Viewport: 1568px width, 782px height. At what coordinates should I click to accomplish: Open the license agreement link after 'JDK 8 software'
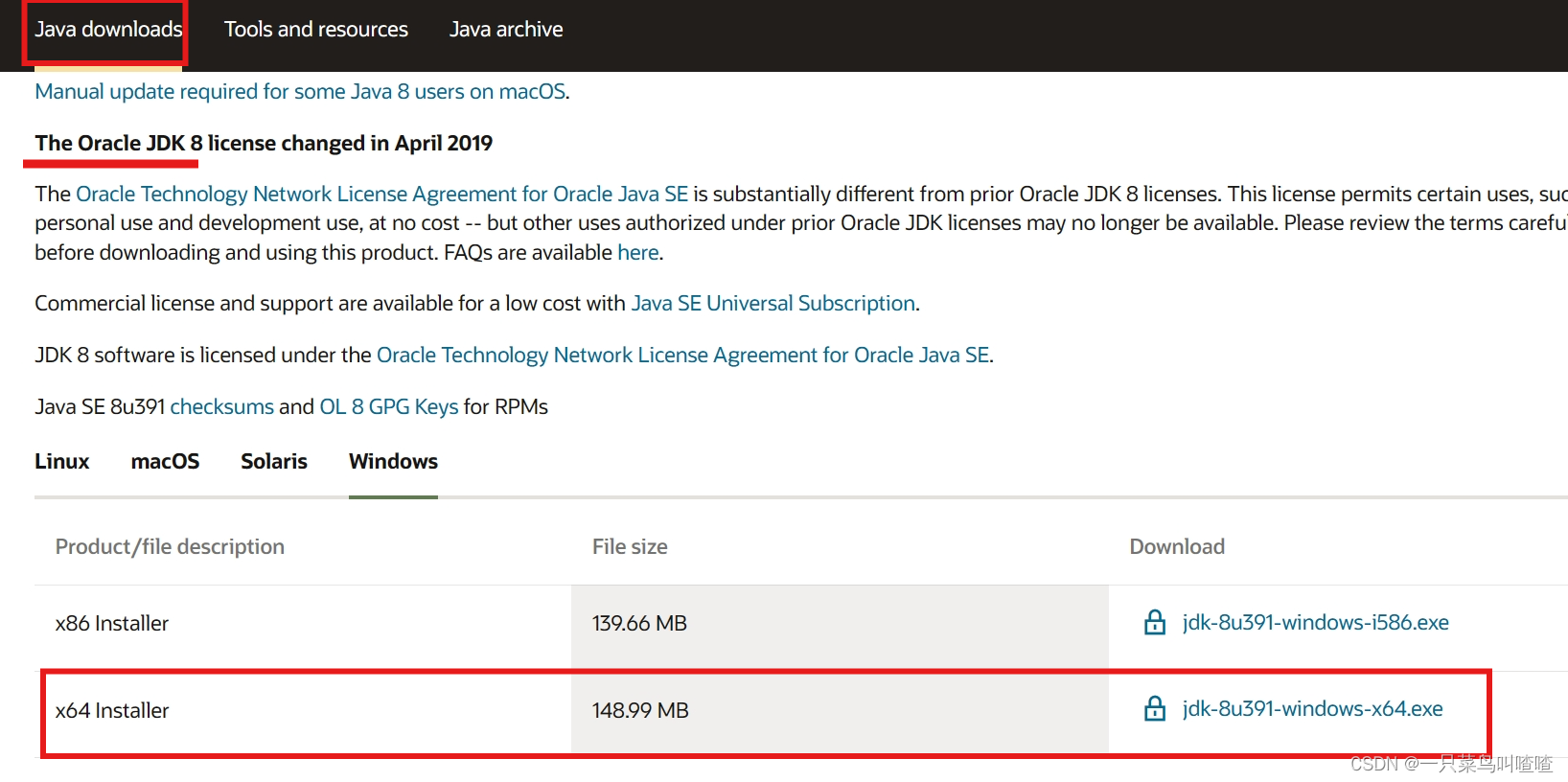(682, 355)
